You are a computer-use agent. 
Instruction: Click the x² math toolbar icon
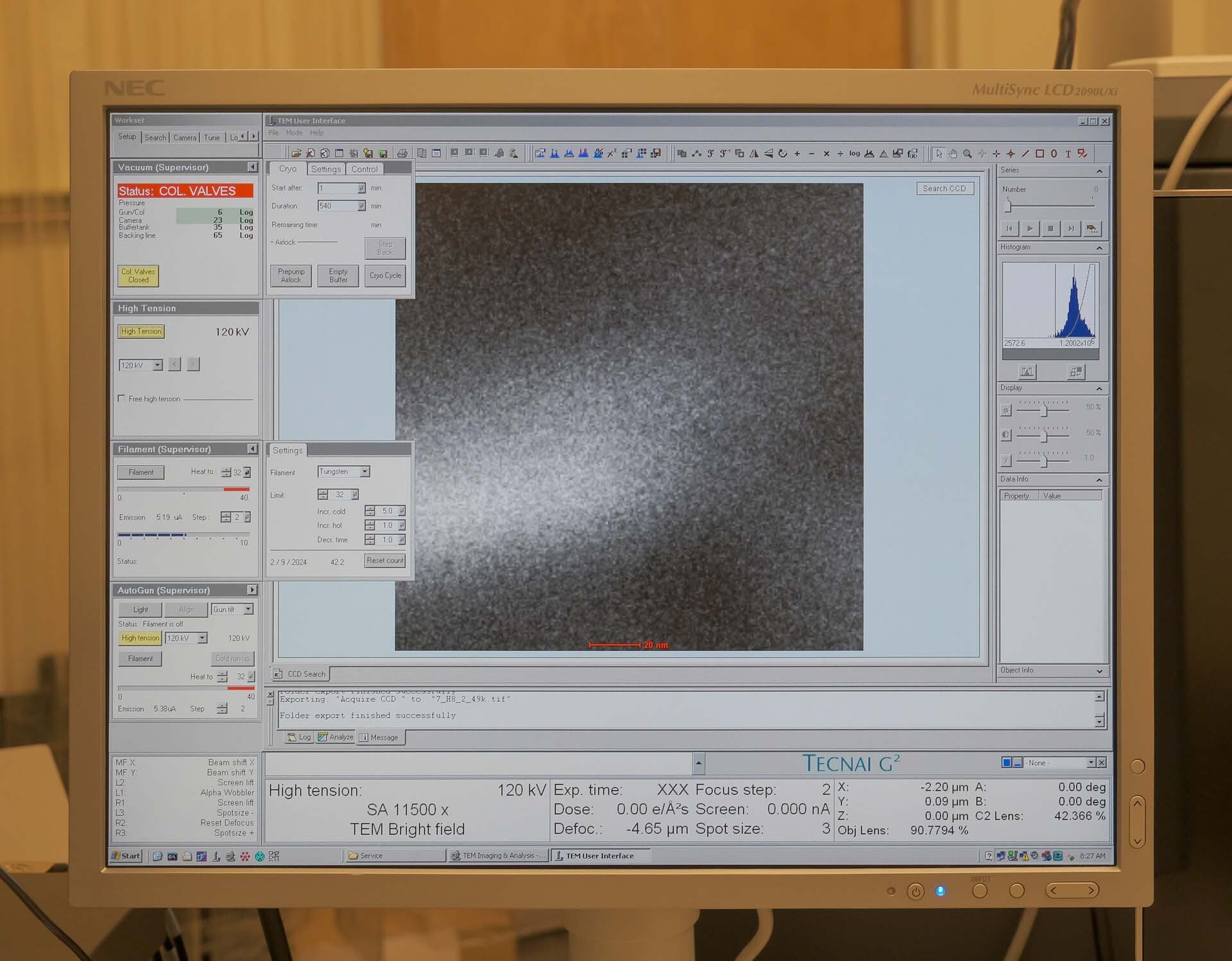tap(612, 153)
